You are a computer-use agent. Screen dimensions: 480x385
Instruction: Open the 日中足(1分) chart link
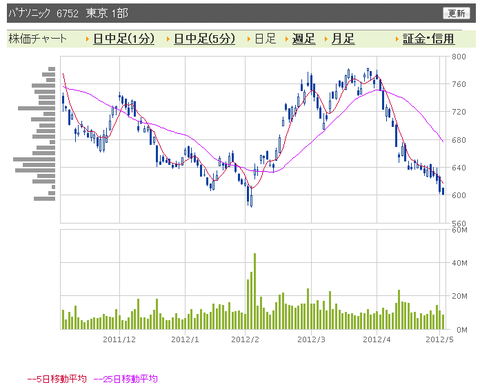pos(124,39)
